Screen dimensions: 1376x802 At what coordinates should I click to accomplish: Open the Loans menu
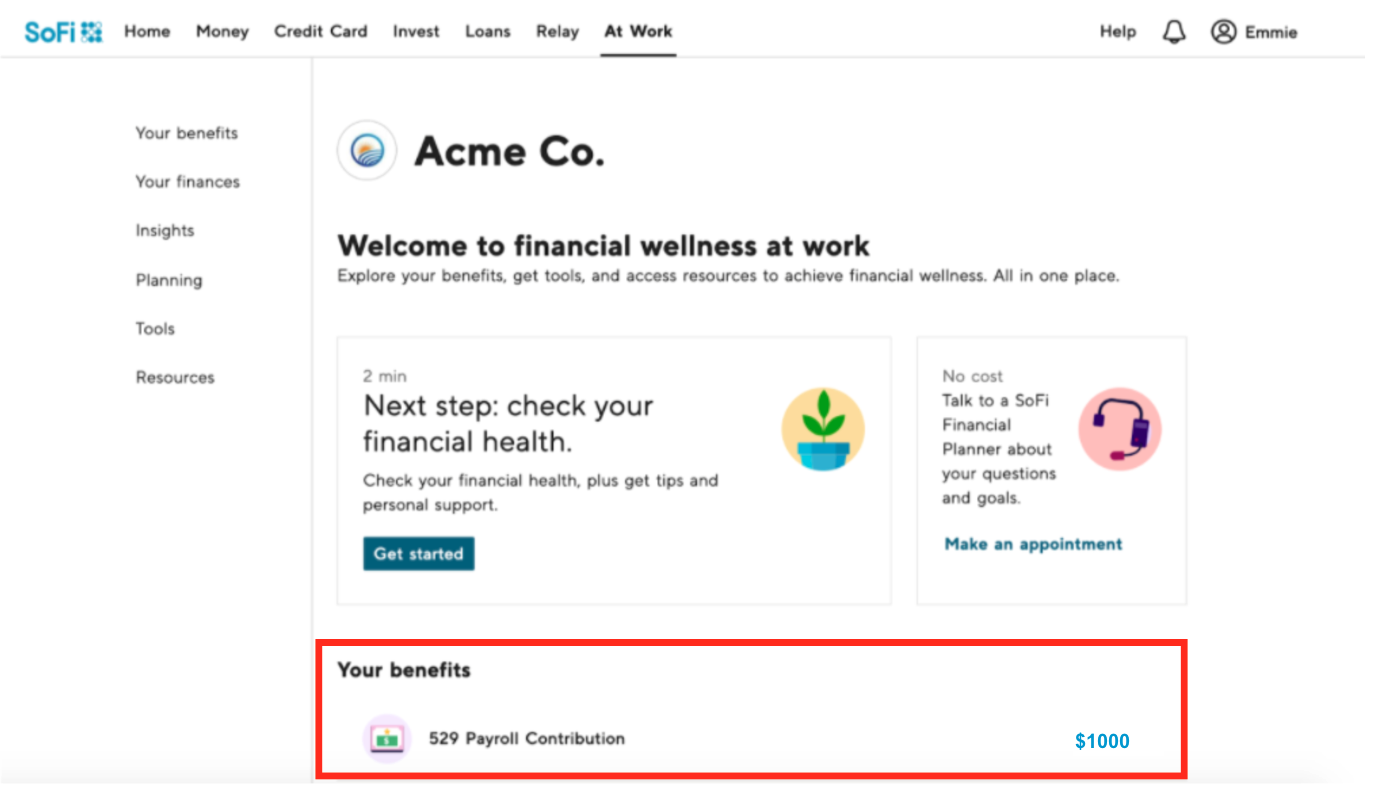pos(488,31)
